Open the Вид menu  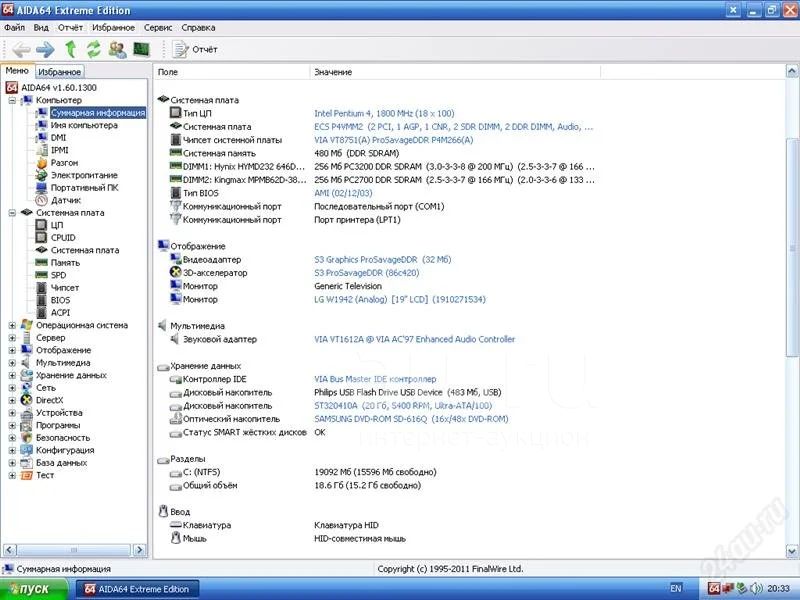pos(41,28)
